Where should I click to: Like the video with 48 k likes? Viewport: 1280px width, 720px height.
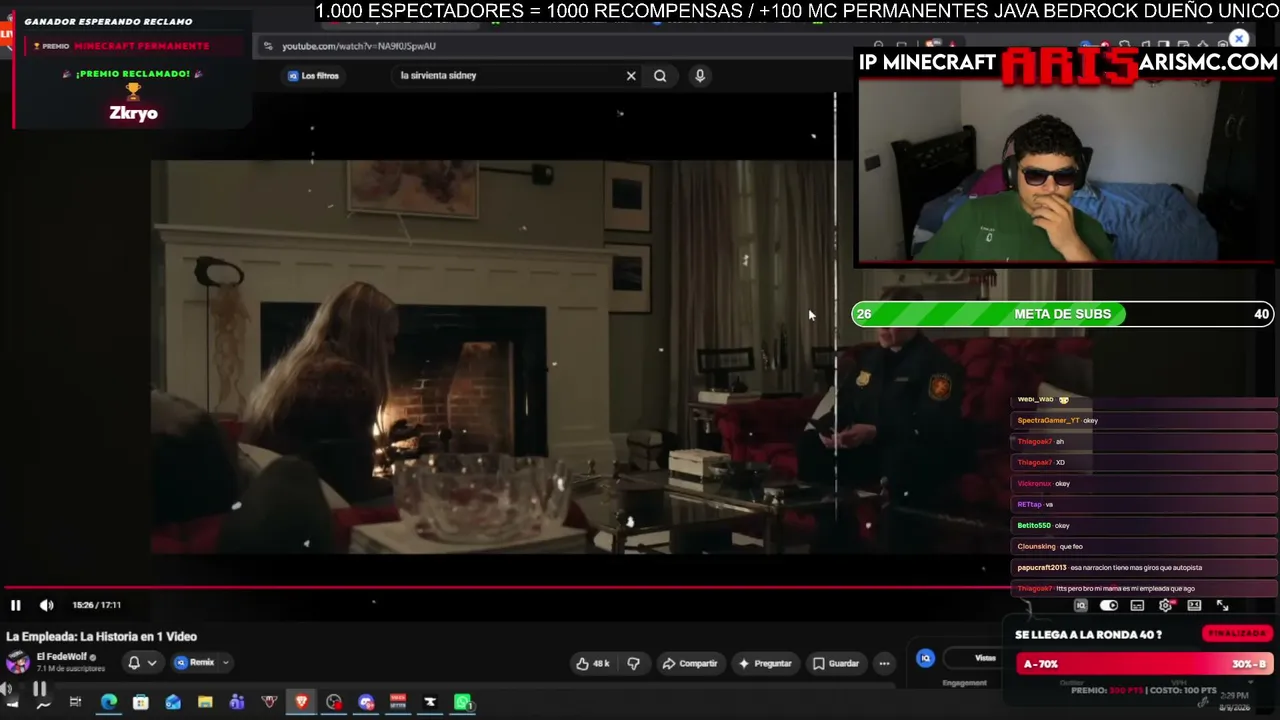(593, 663)
